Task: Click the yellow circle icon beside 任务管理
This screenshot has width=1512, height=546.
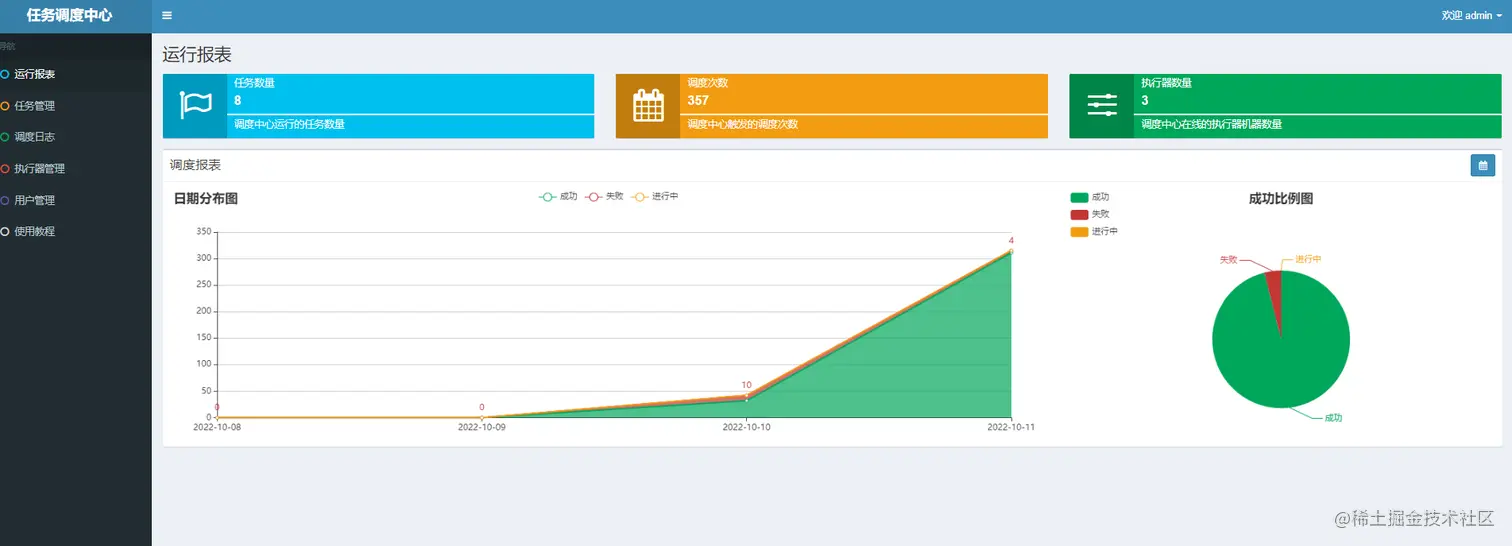Action: click(x=5, y=106)
